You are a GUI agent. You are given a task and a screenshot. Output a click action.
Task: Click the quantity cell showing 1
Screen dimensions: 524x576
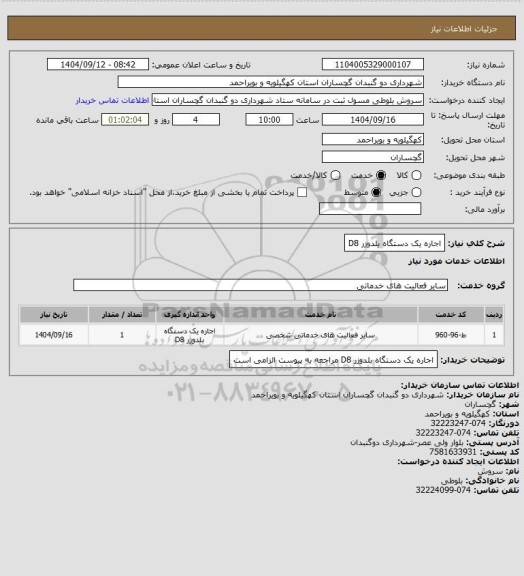(122, 335)
